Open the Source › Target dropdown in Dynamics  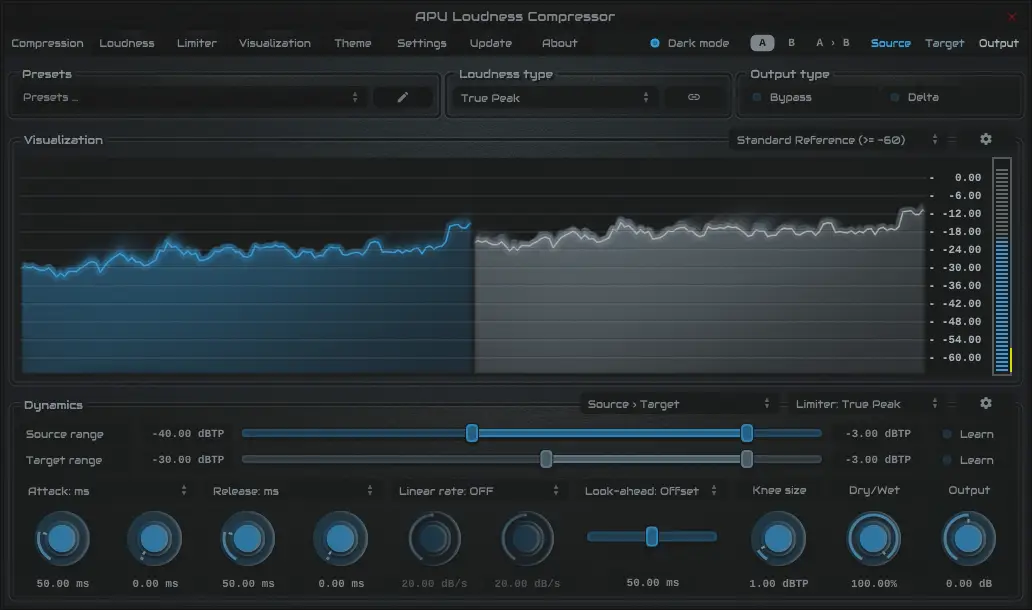click(x=678, y=404)
